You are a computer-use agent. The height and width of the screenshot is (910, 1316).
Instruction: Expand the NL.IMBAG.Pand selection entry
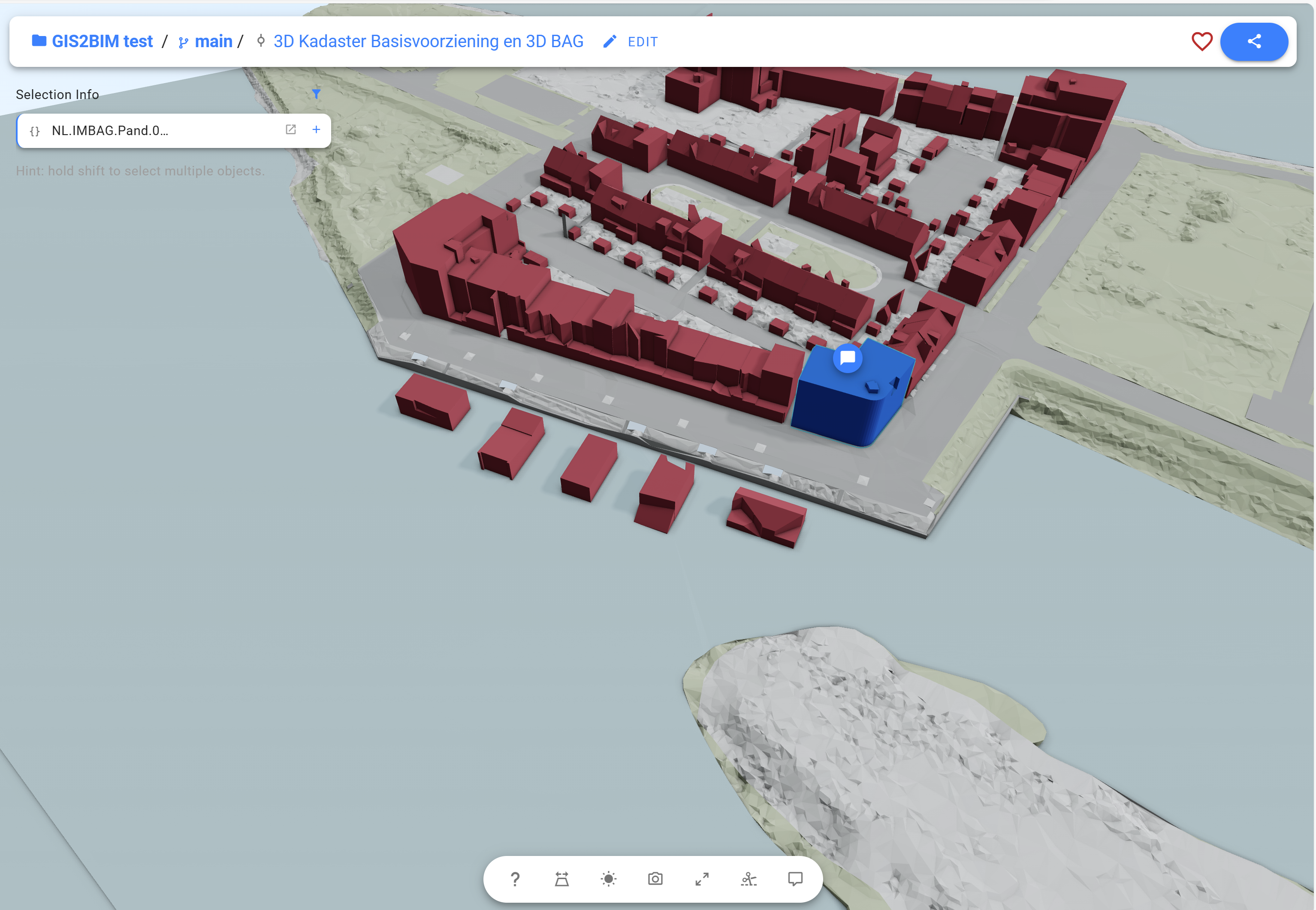(109, 130)
